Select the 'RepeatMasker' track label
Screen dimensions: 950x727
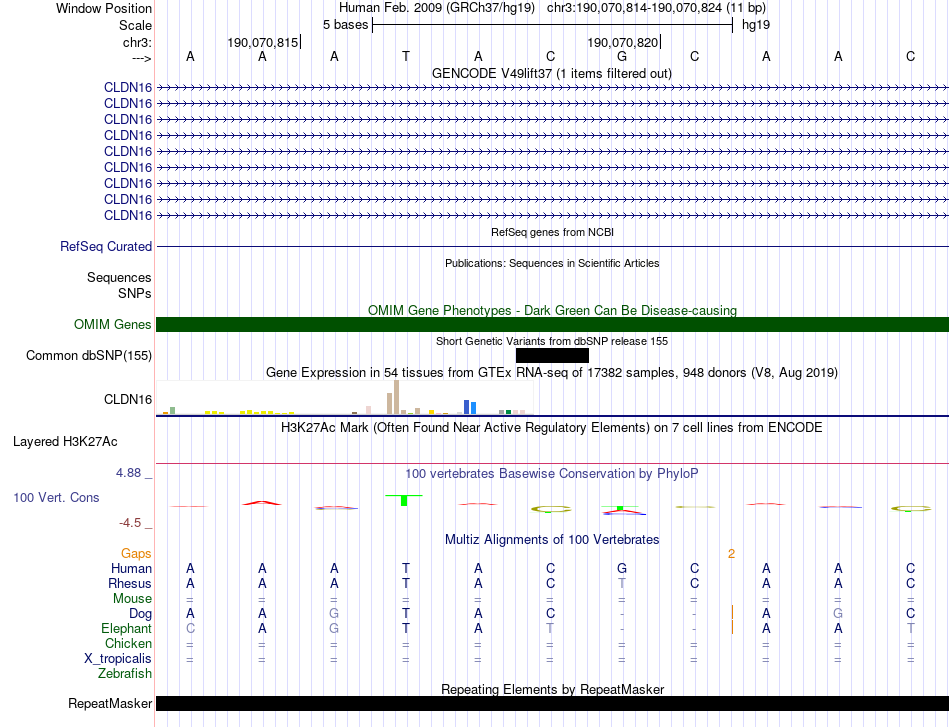tap(110, 703)
